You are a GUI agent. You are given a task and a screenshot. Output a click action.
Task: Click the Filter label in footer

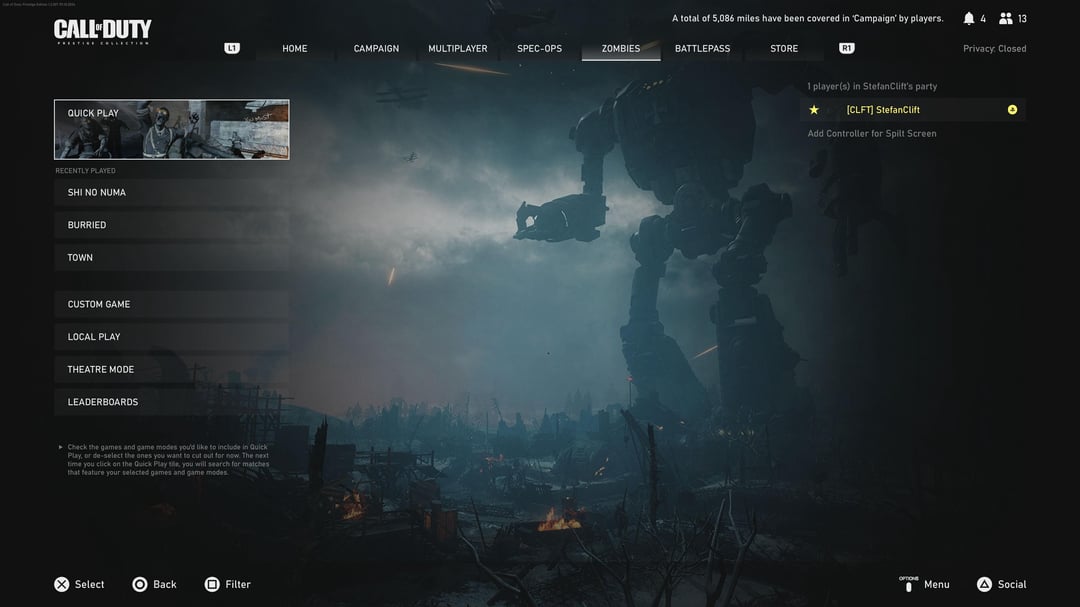pyautogui.click(x=238, y=584)
